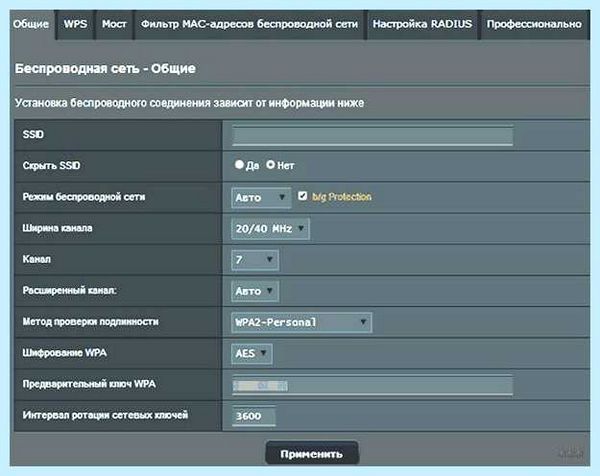
Task: Open the Режим беспроводной сети dropdown
Action: pyautogui.click(x=261, y=197)
